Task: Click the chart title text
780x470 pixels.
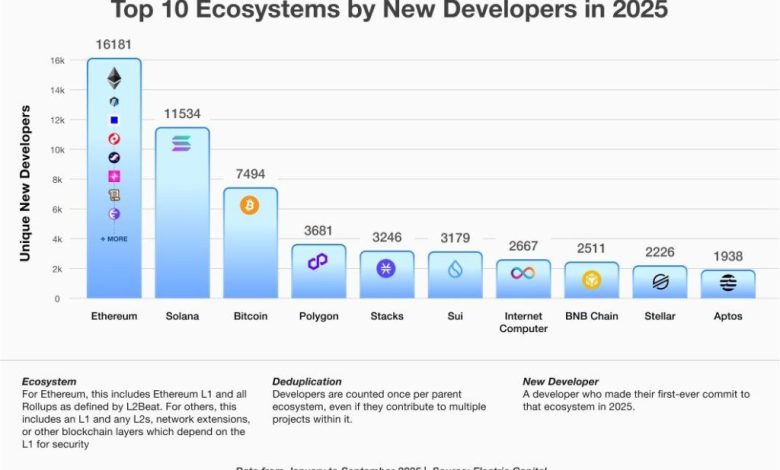Action: [389, 11]
